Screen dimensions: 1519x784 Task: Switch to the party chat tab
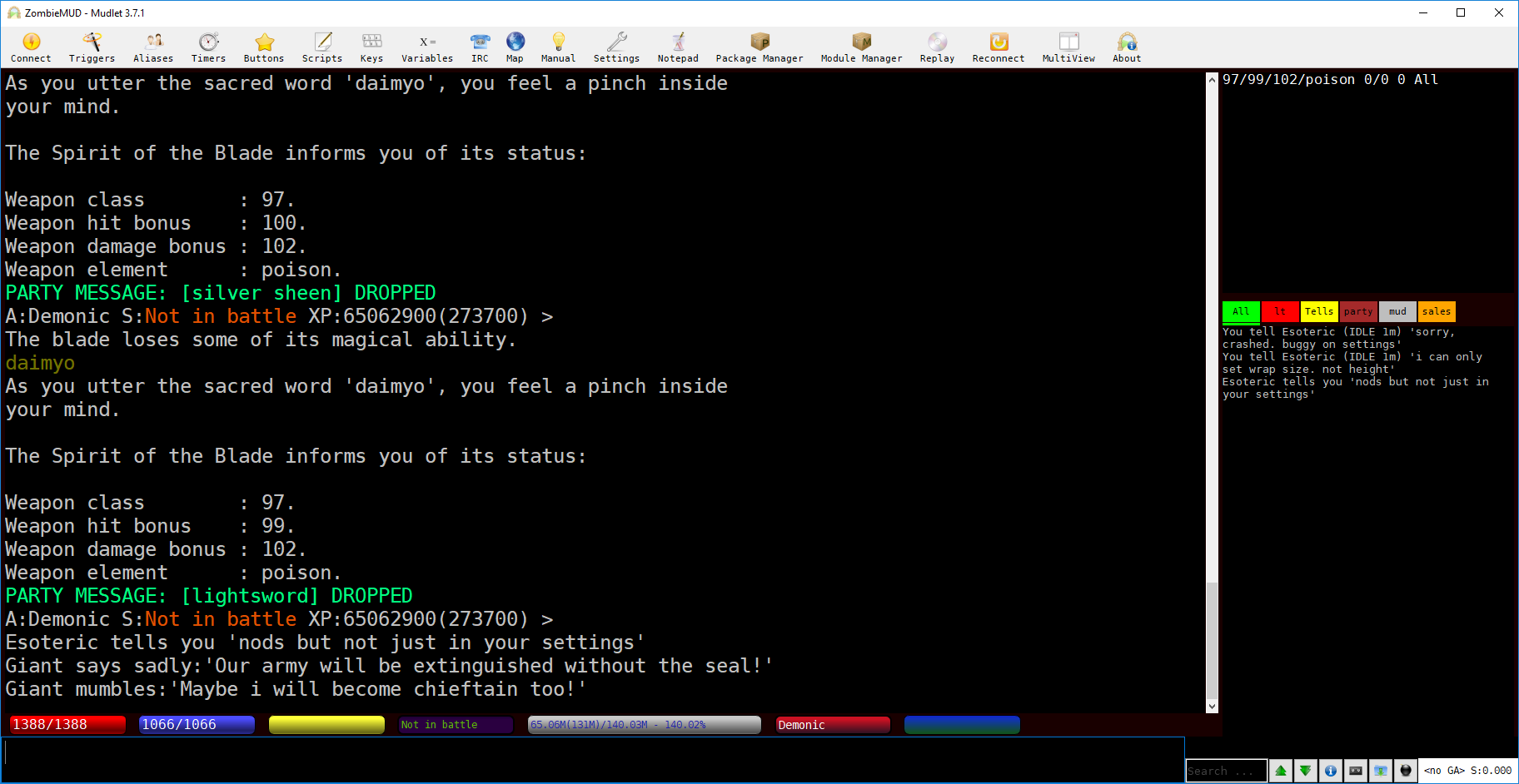(1358, 311)
